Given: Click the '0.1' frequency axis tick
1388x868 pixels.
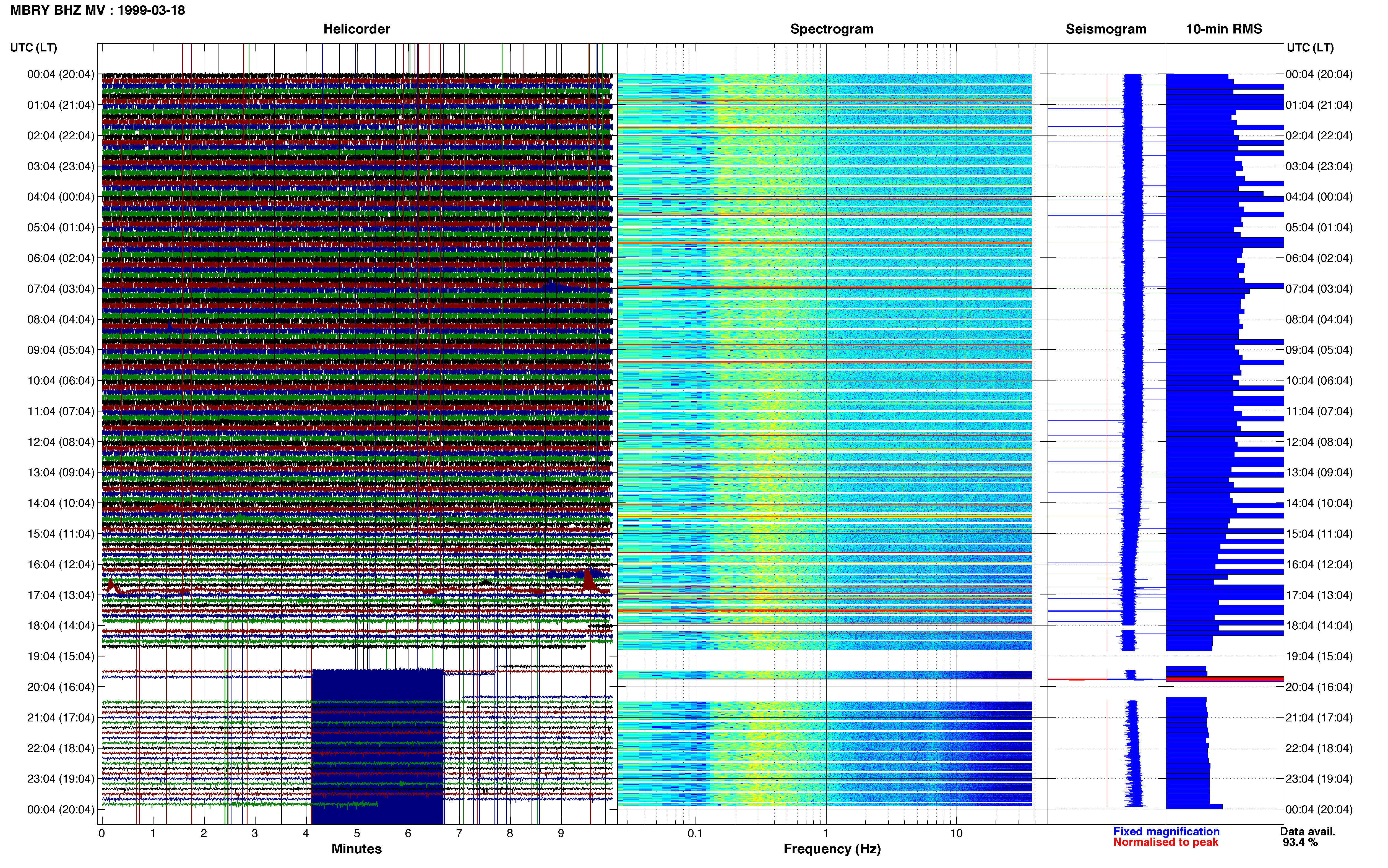Looking at the screenshot, I should [x=695, y=833].
